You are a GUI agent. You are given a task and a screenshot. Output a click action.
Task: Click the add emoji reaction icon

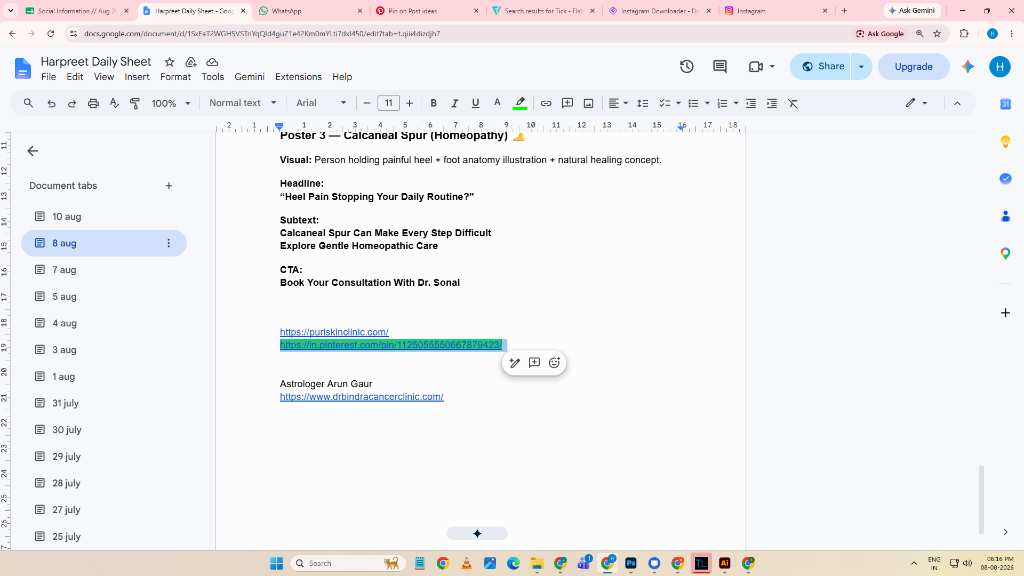pyautogui.click(x=554, y=362)
